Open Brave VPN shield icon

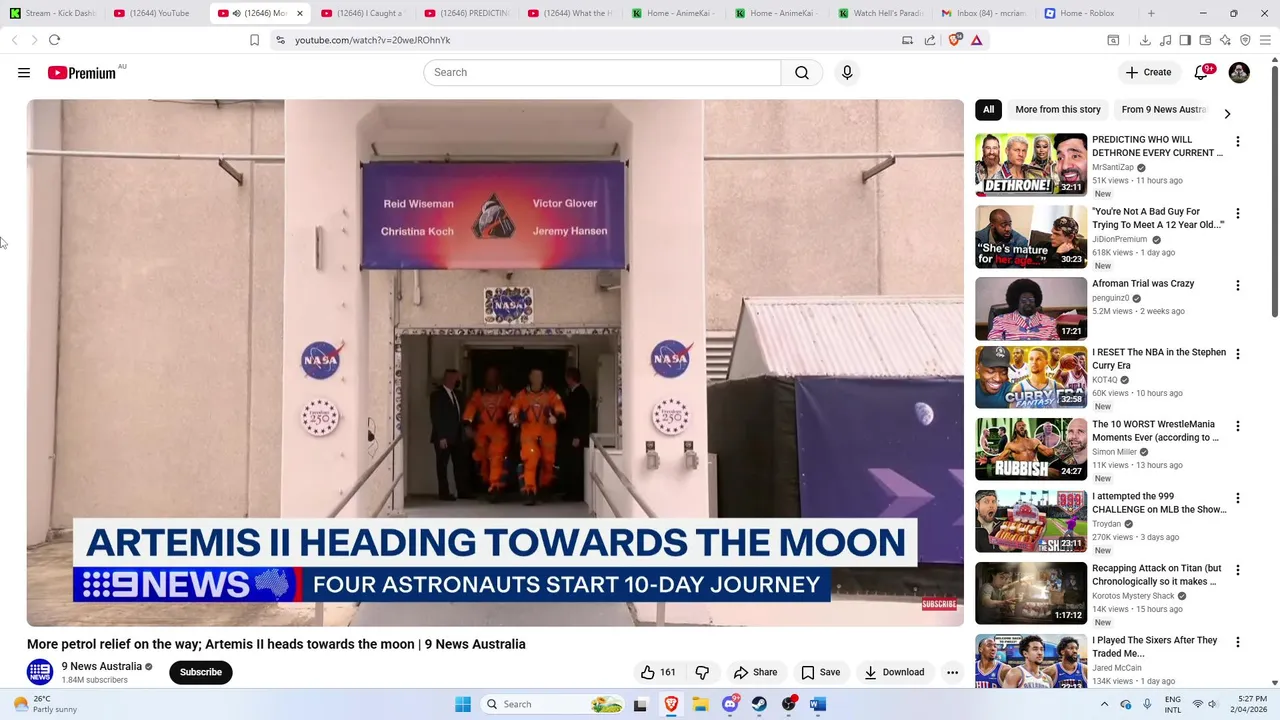click(1245, 40)
